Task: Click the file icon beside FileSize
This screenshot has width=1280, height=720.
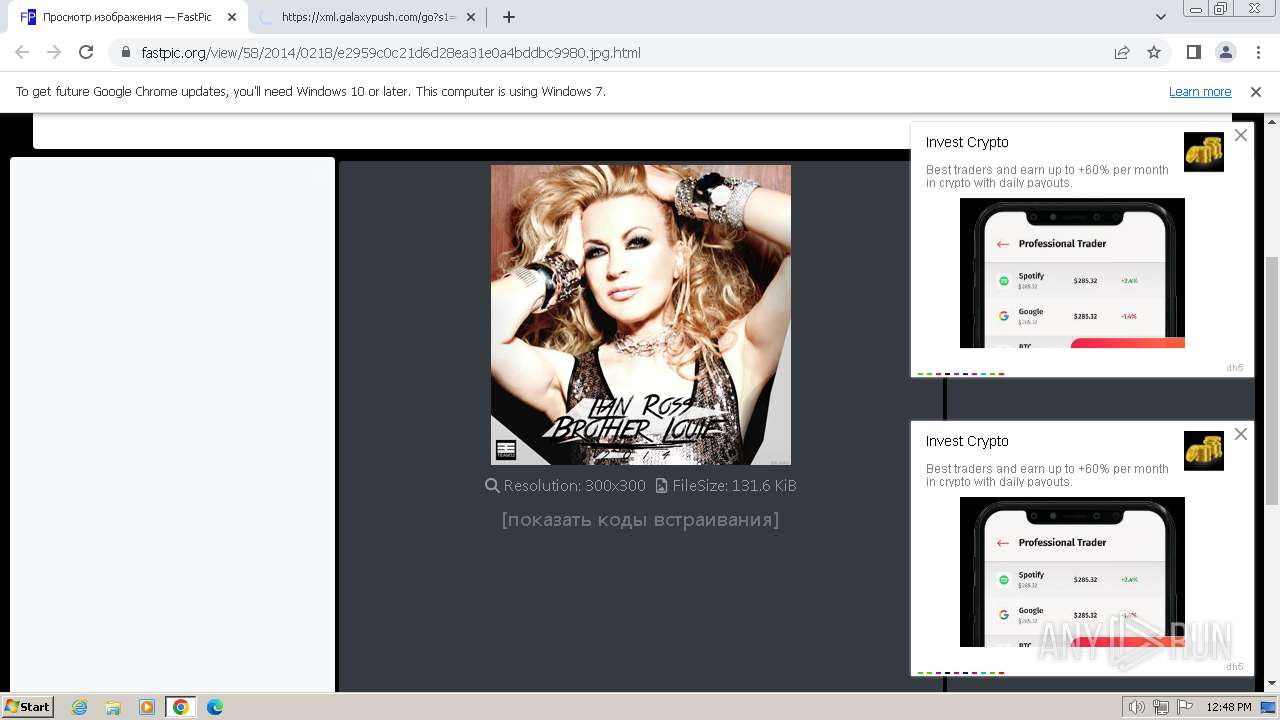Action: click(x=662, y=486)
